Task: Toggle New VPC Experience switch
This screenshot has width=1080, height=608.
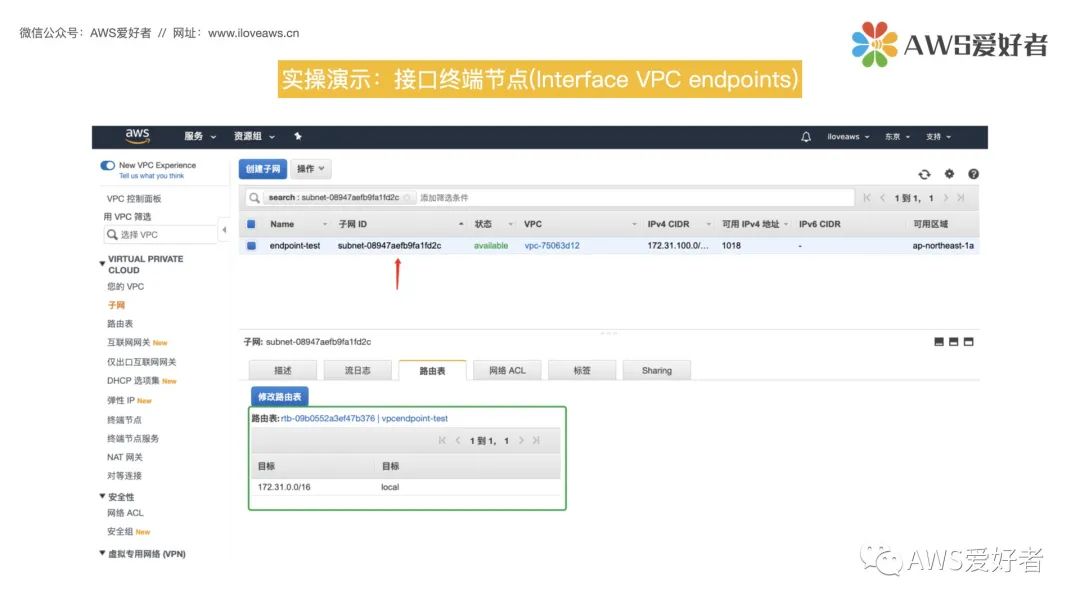Action: [107, 165]
